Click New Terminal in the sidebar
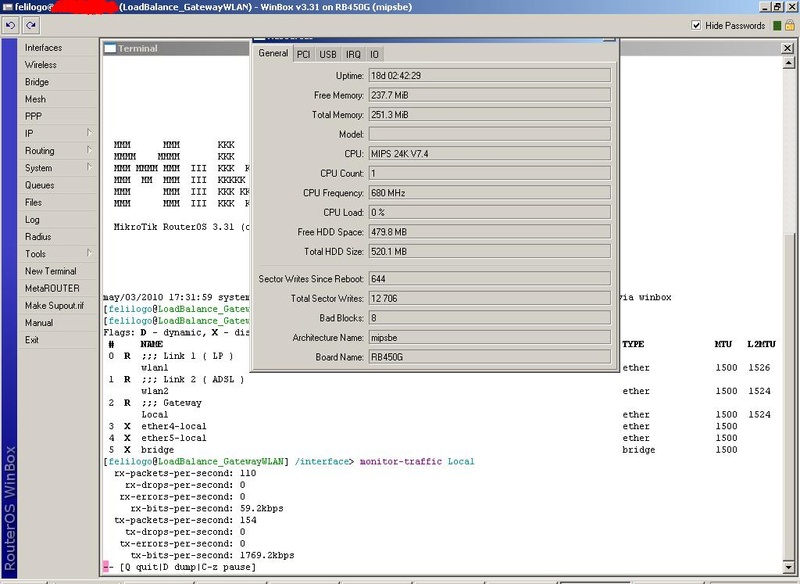 [51, 271]
